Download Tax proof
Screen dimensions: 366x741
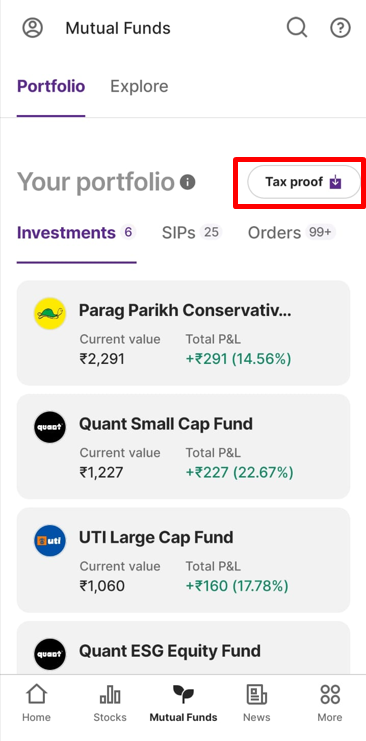(304, 182)
